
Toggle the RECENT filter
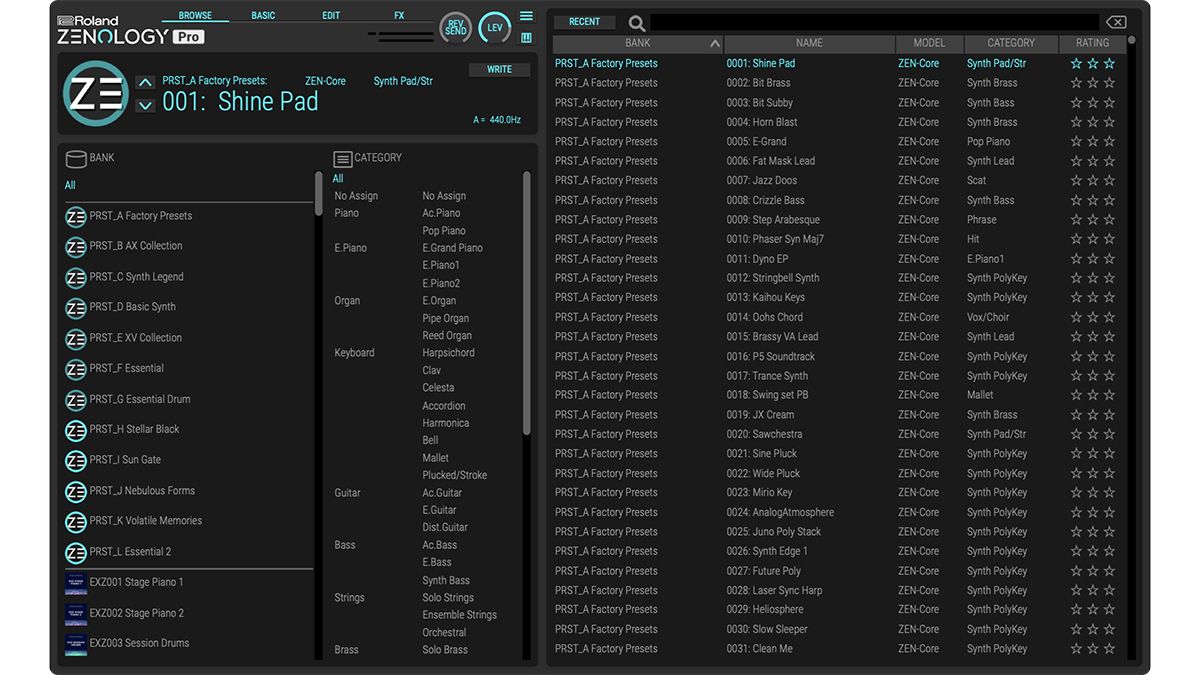[x=584, y=21]
